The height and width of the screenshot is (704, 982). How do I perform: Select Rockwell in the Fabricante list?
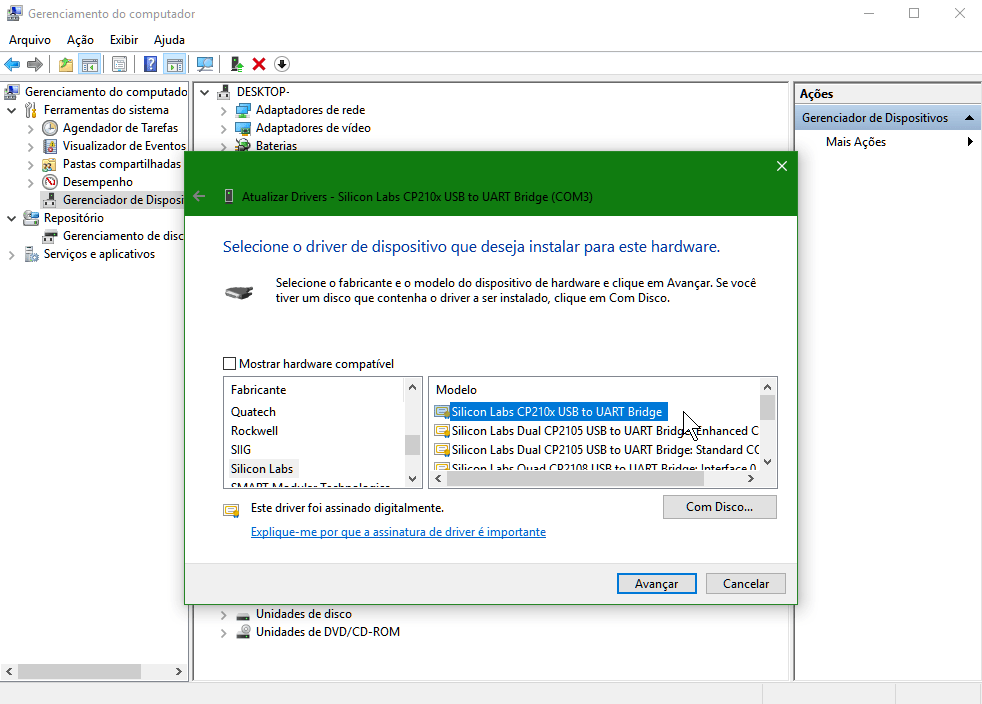click(254, 431)
